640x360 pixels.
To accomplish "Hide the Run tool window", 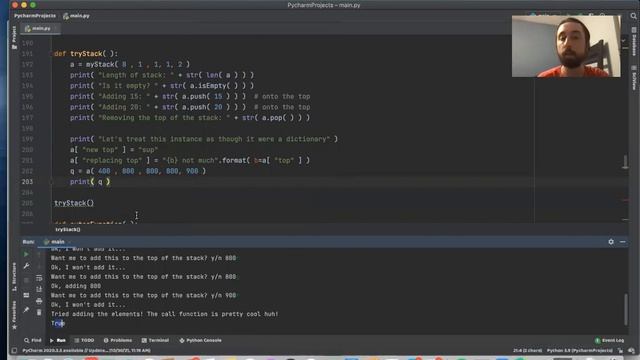I will click(x=622, y=242).
